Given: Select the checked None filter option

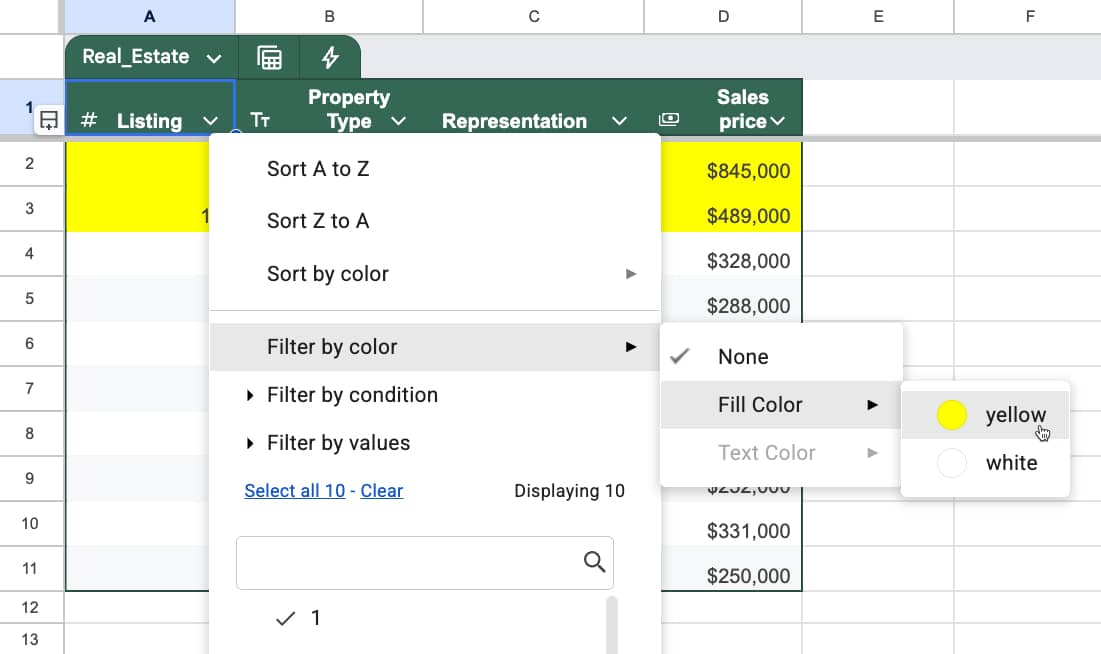Looking at the screenshot, I should (x=782, y=357).
